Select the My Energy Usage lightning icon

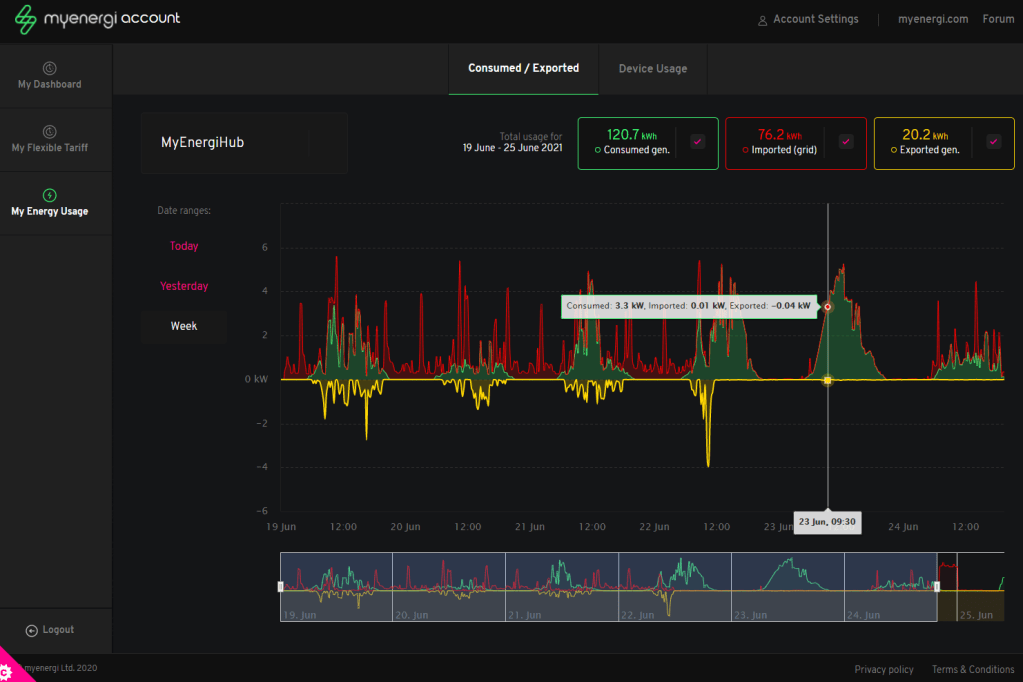[x=49, y=195]
